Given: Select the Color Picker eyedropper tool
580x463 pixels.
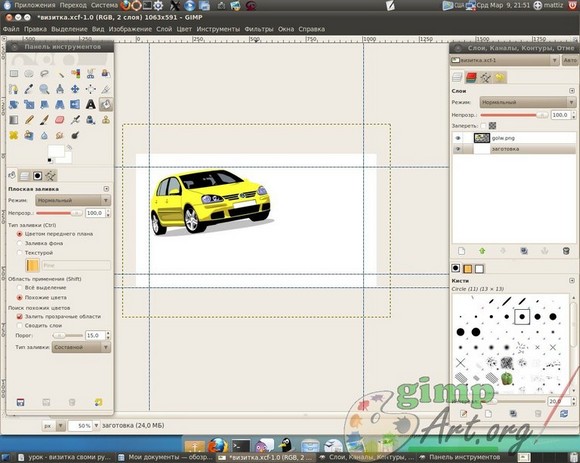Looking at the screenshot, I should click(x=29, y=89).
